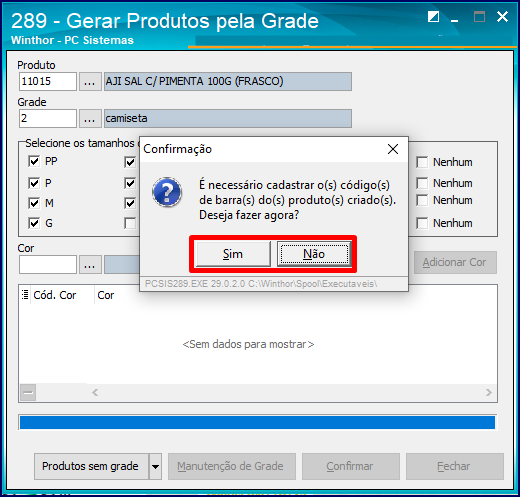Click the Manutenção de Grade button
Image resolution: width=520 pixels, height=497 pixels.
click(232, 466)
